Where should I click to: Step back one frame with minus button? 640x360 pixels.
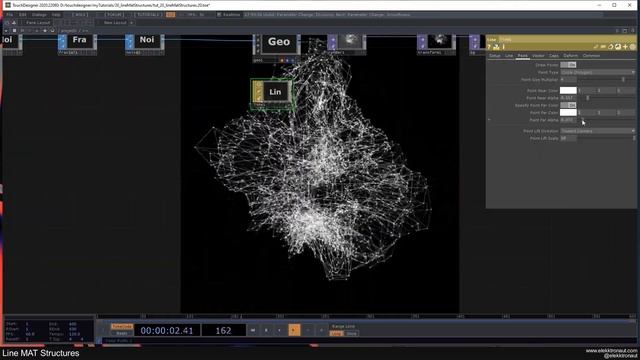coord(308,330)
